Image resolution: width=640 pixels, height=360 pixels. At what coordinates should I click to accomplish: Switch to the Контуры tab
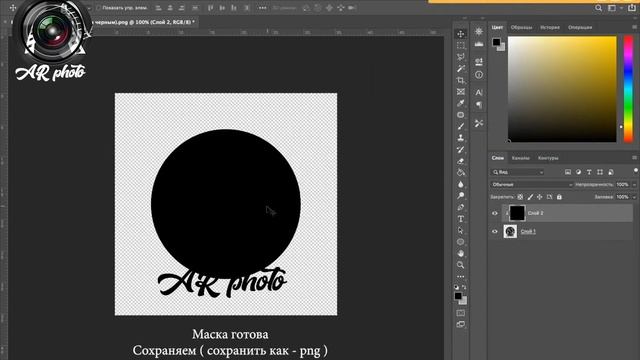click(548, 158)
